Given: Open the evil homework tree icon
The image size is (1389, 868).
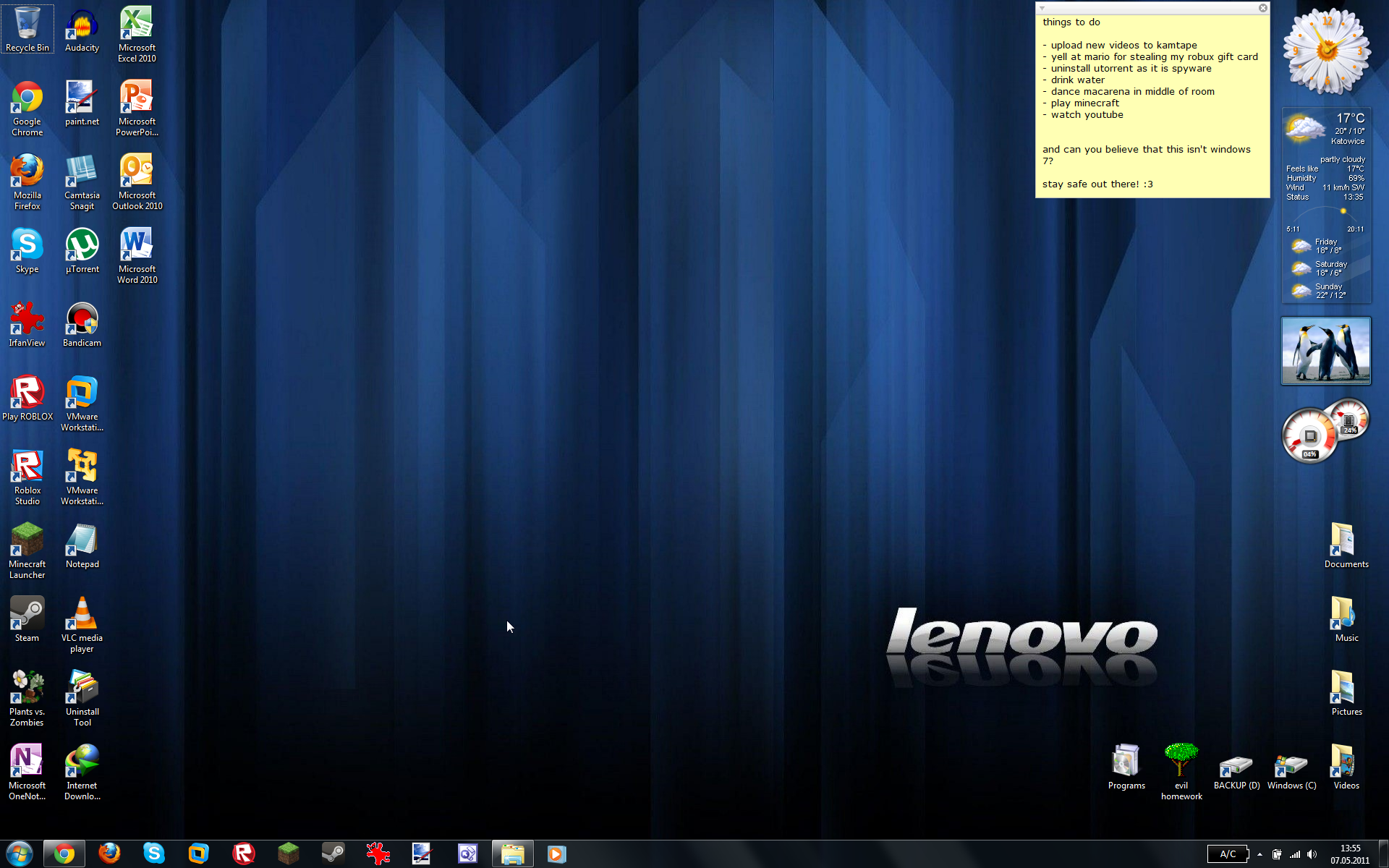Looking at the screenshot, I should click(x=1181, y=772).
